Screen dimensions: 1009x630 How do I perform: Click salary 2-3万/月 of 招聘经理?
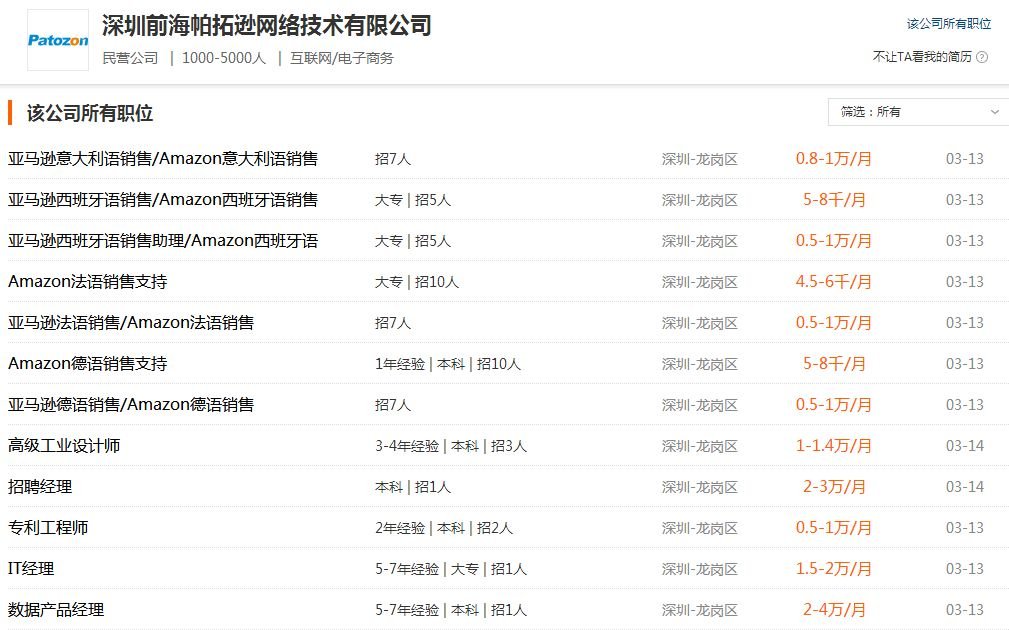point(834,486)
